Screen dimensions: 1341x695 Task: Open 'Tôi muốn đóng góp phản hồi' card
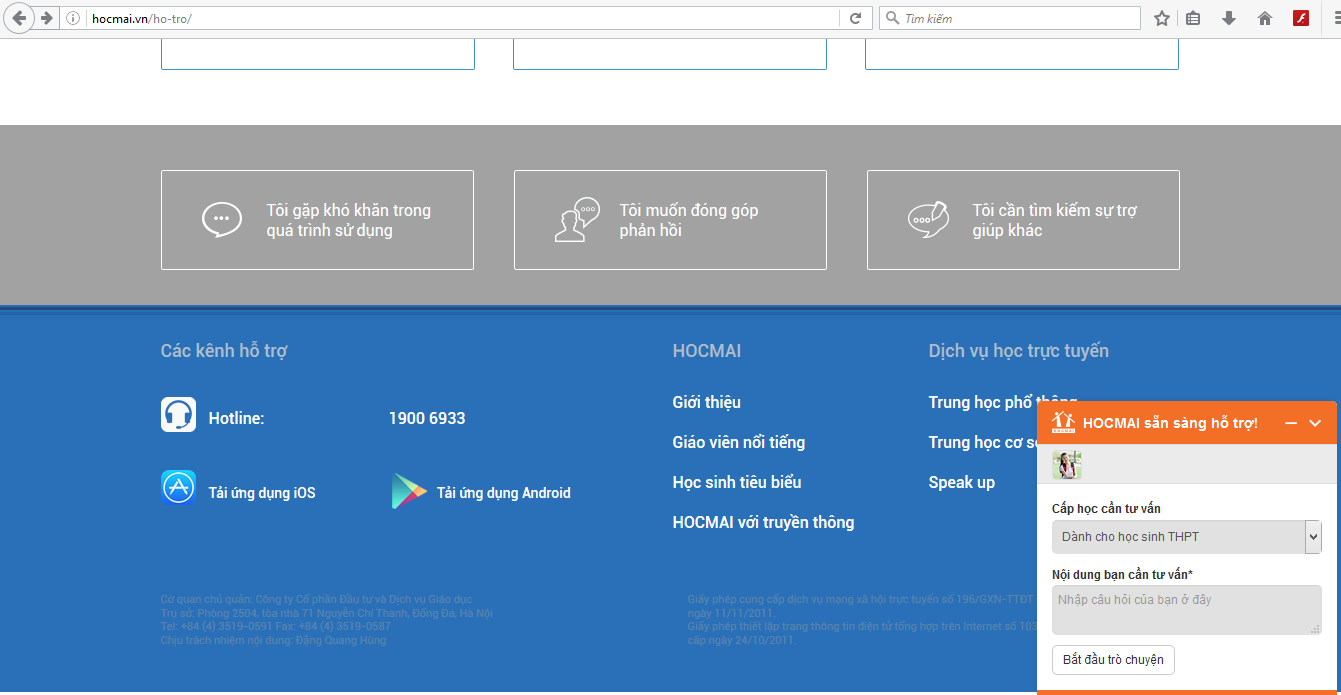click(x=670, y=220)
